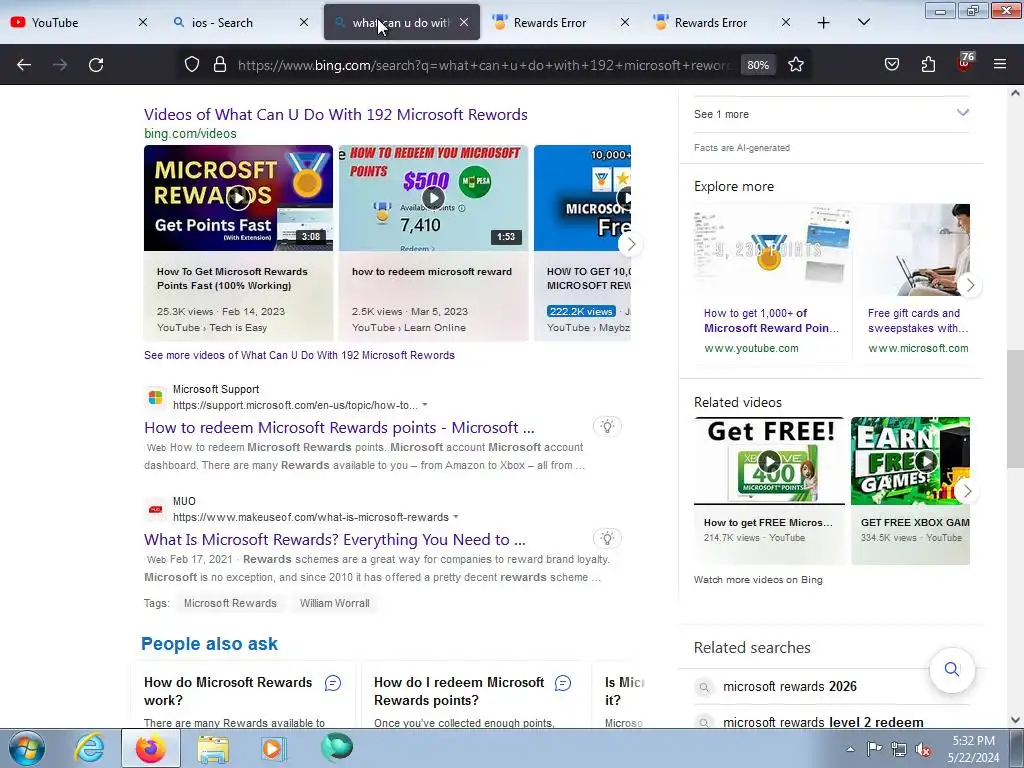Screen dimensions: 1024x768
Task: Open the tracking protection shield icon
Action: 191,65
